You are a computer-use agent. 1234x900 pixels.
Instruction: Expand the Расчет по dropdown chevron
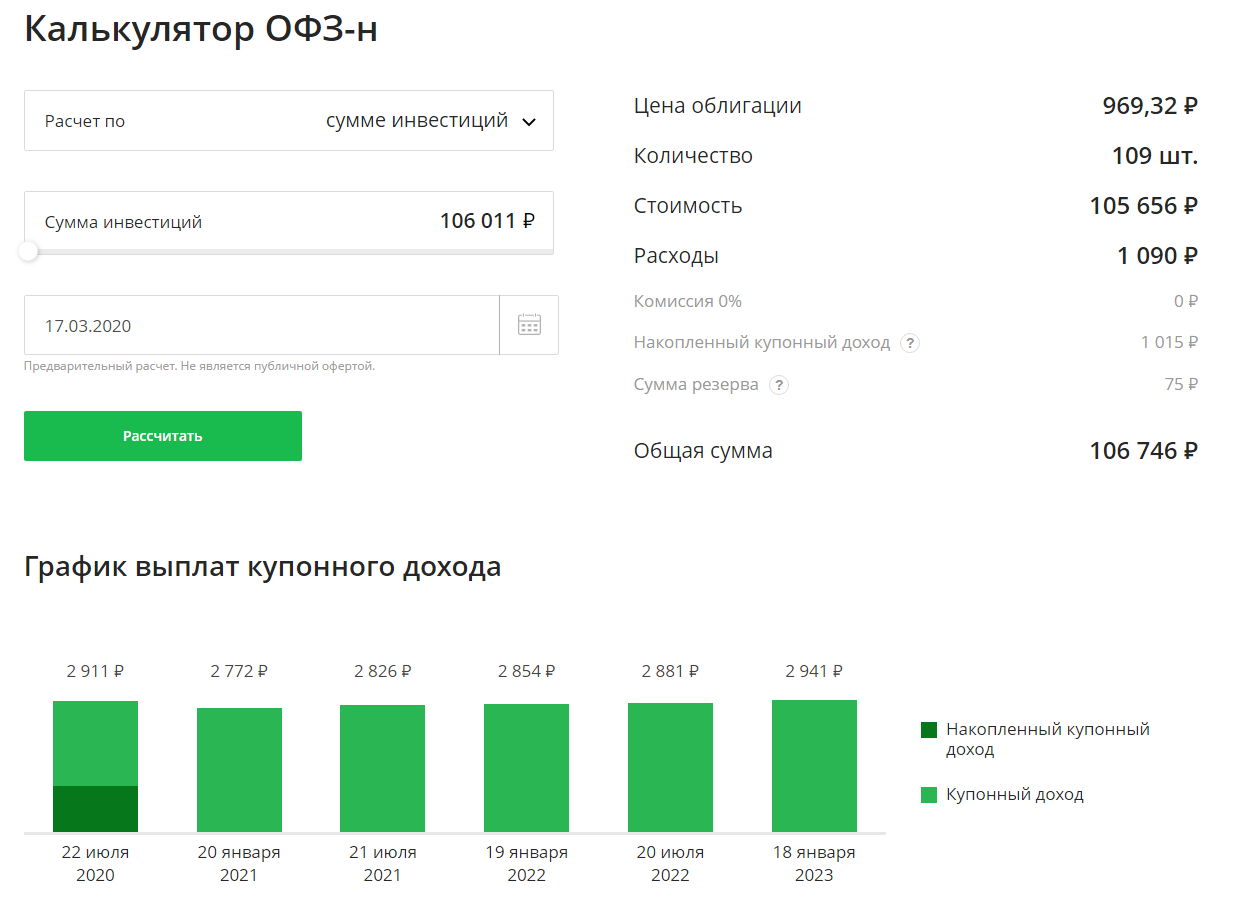click(x=529, y=122)
